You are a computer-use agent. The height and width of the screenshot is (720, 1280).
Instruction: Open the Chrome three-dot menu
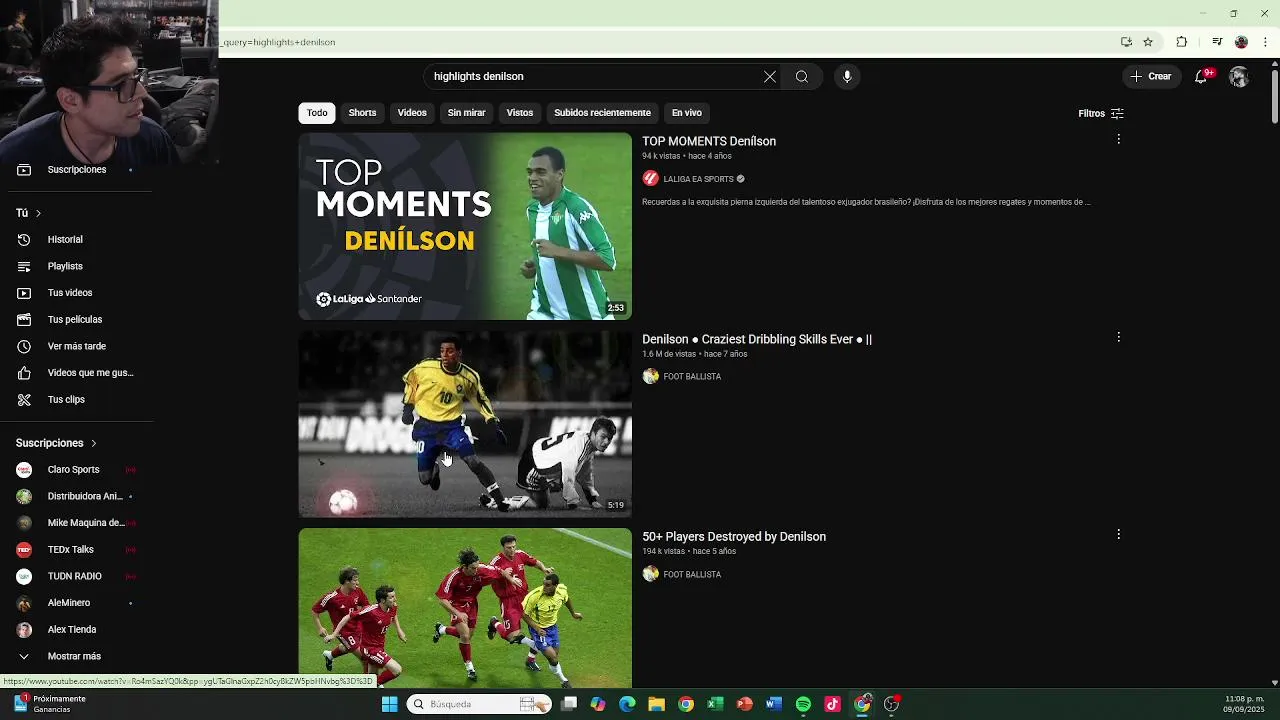1265,42
